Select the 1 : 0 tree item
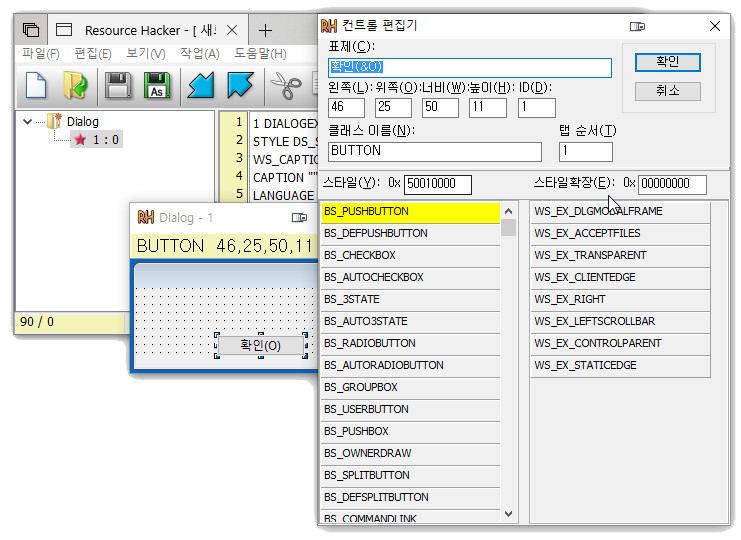 97,139
